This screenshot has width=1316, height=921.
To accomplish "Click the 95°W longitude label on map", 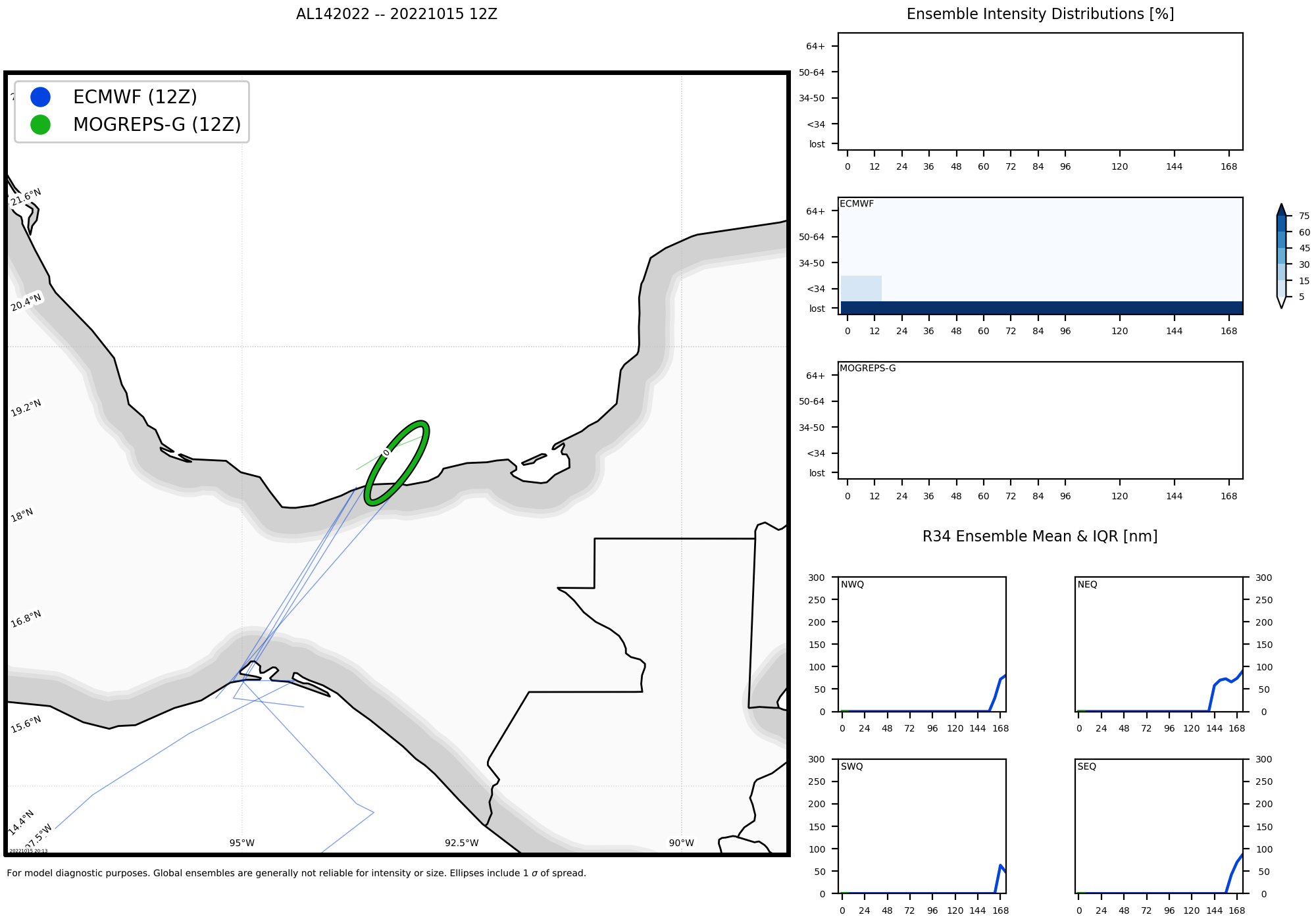I will tap(241, 843).
